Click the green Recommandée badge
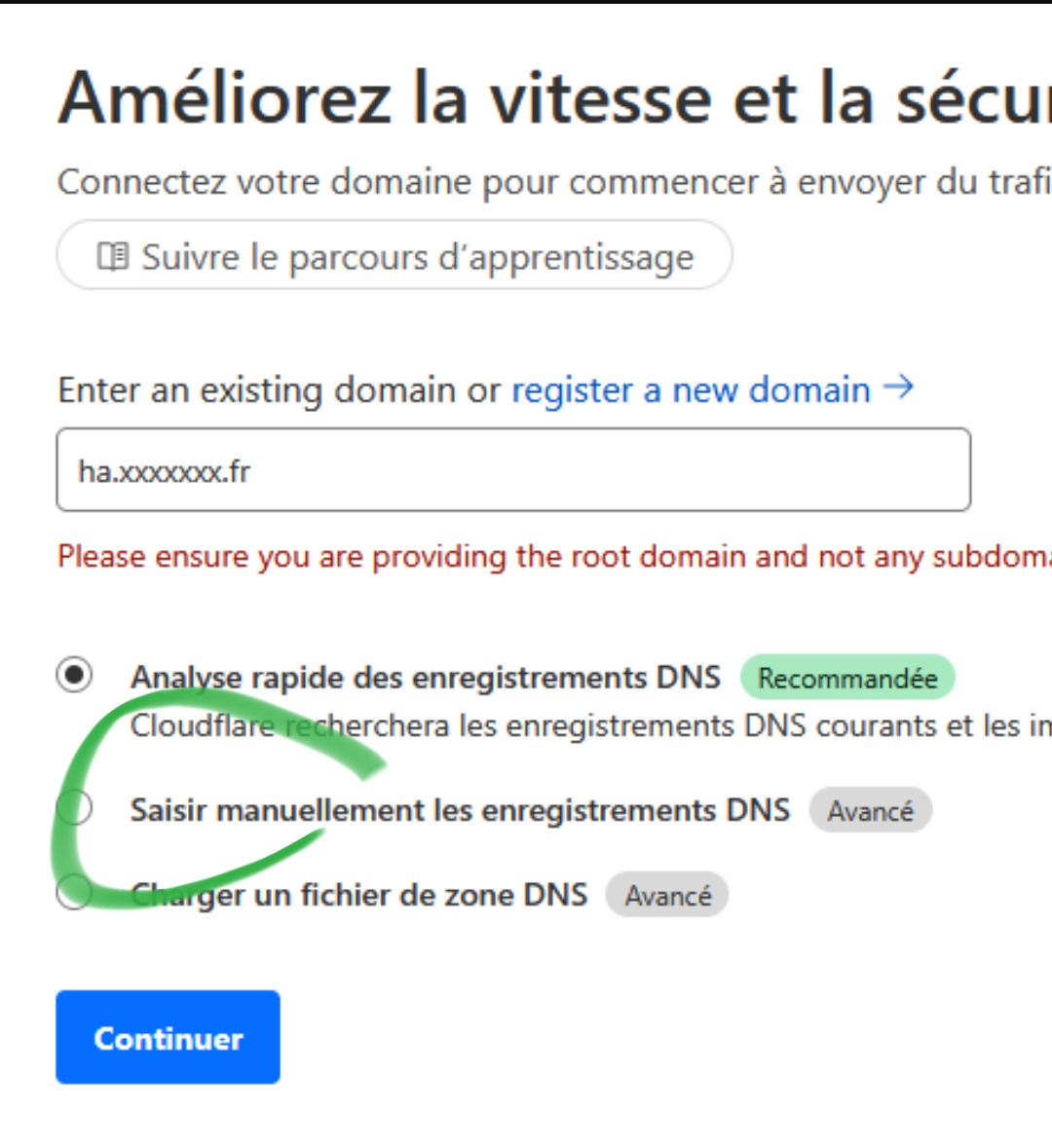 click(847, 678)
